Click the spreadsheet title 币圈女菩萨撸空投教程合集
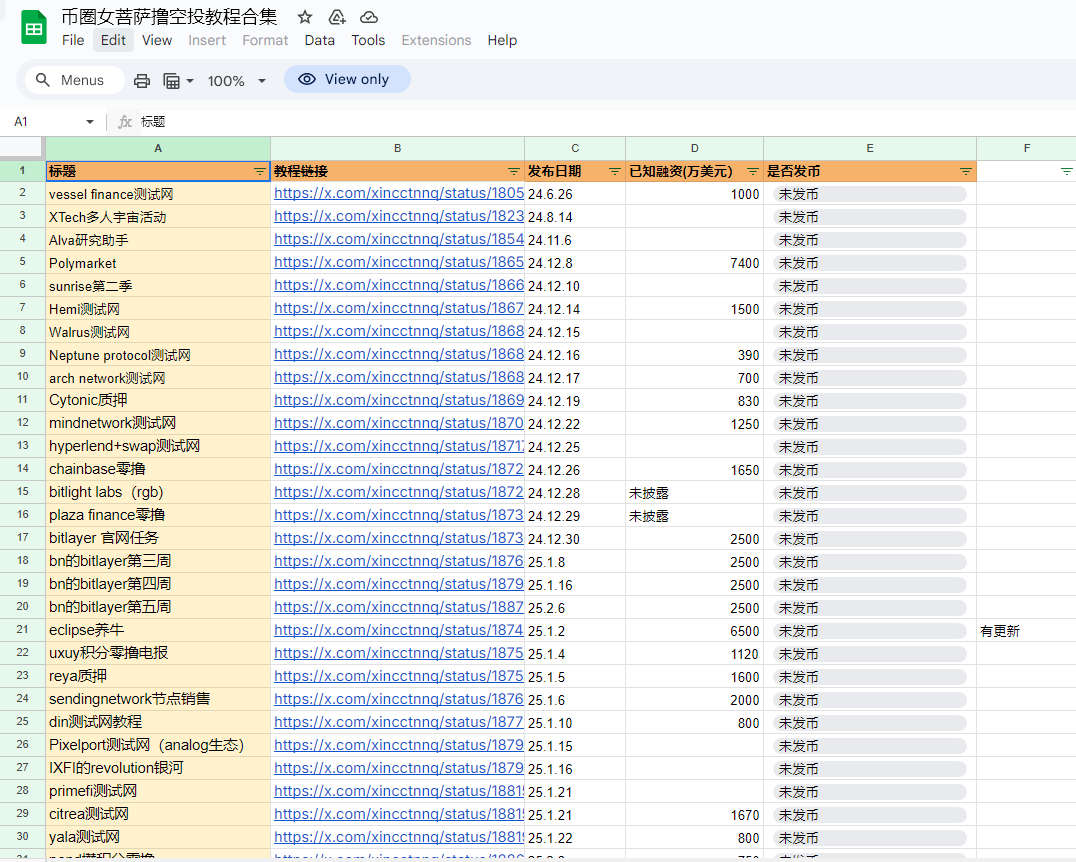Viewport: 1076px width, 862px height. (x=169, y=16)
